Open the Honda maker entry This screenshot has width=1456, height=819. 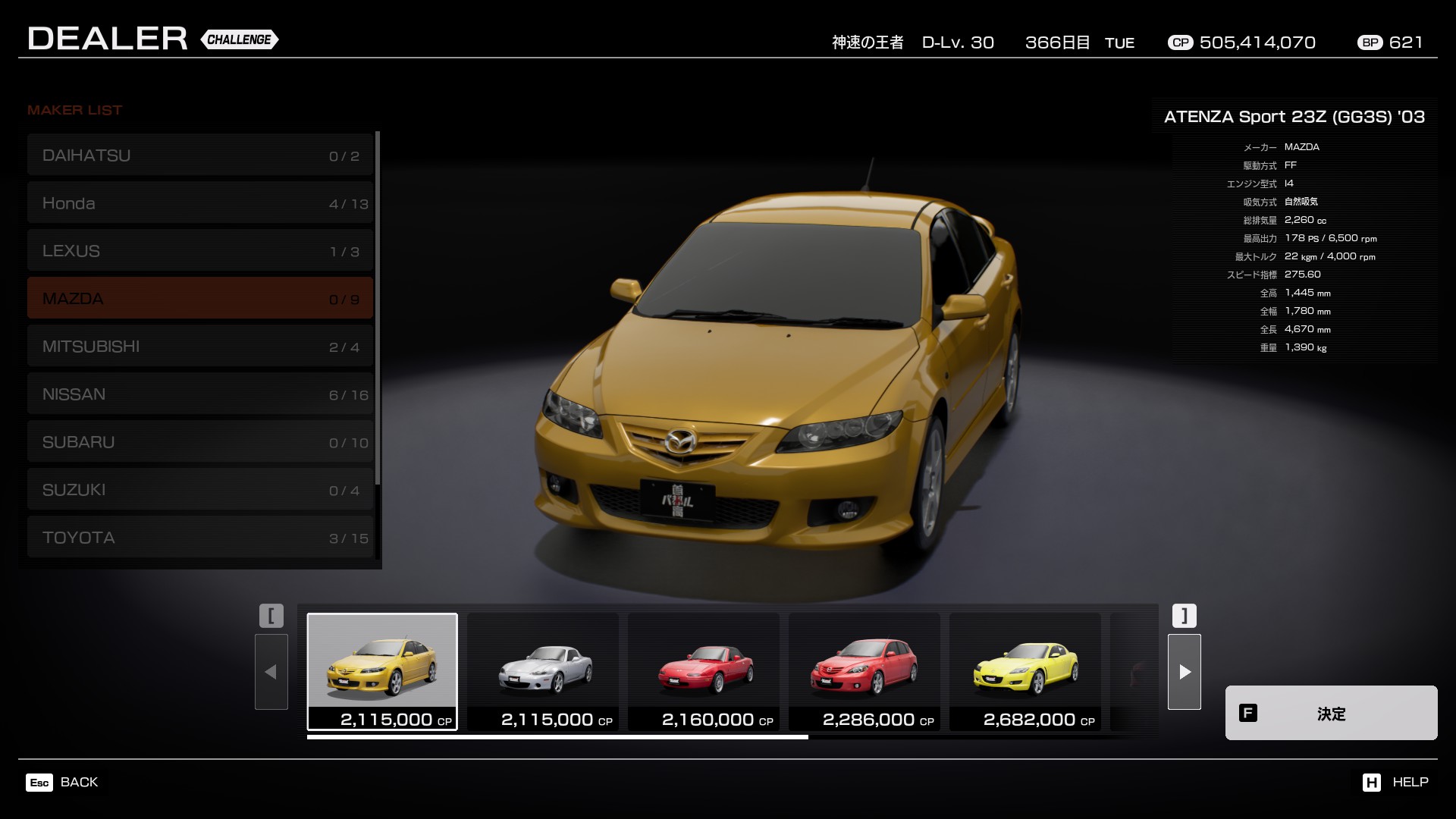coord(200,203)
